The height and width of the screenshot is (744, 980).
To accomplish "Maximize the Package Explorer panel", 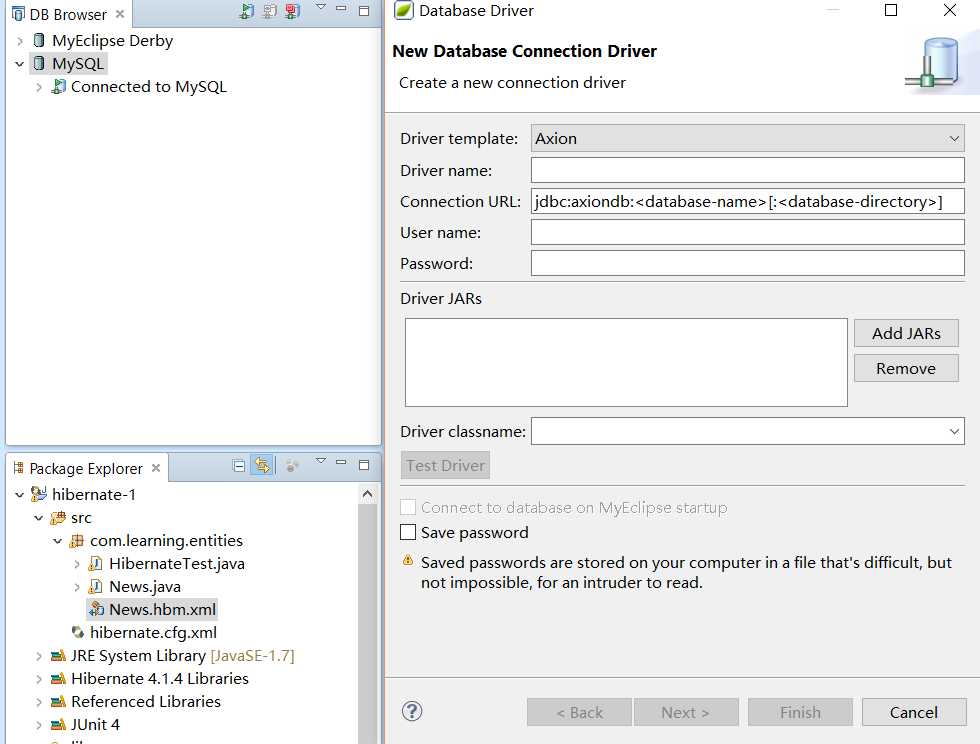I will coord(364,465).
